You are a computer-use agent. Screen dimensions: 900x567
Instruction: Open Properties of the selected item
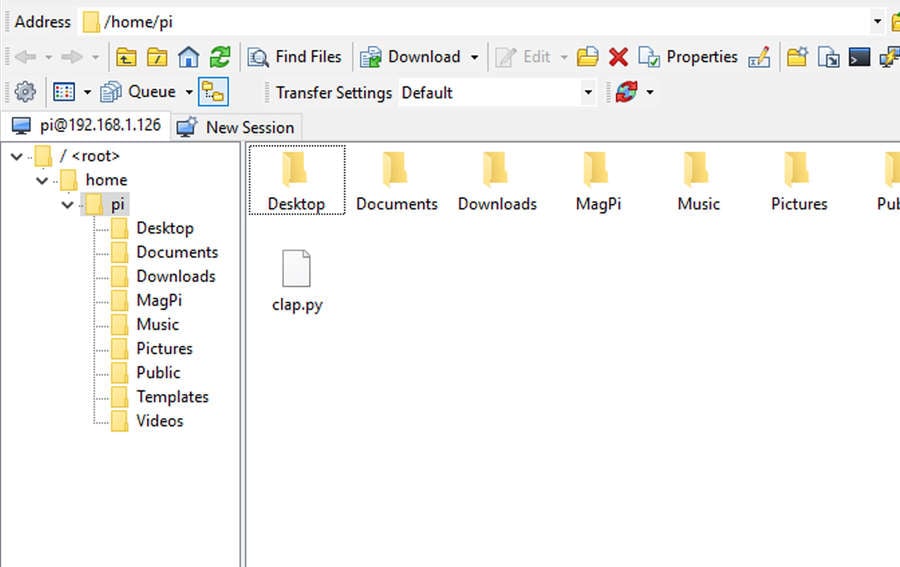689,57
